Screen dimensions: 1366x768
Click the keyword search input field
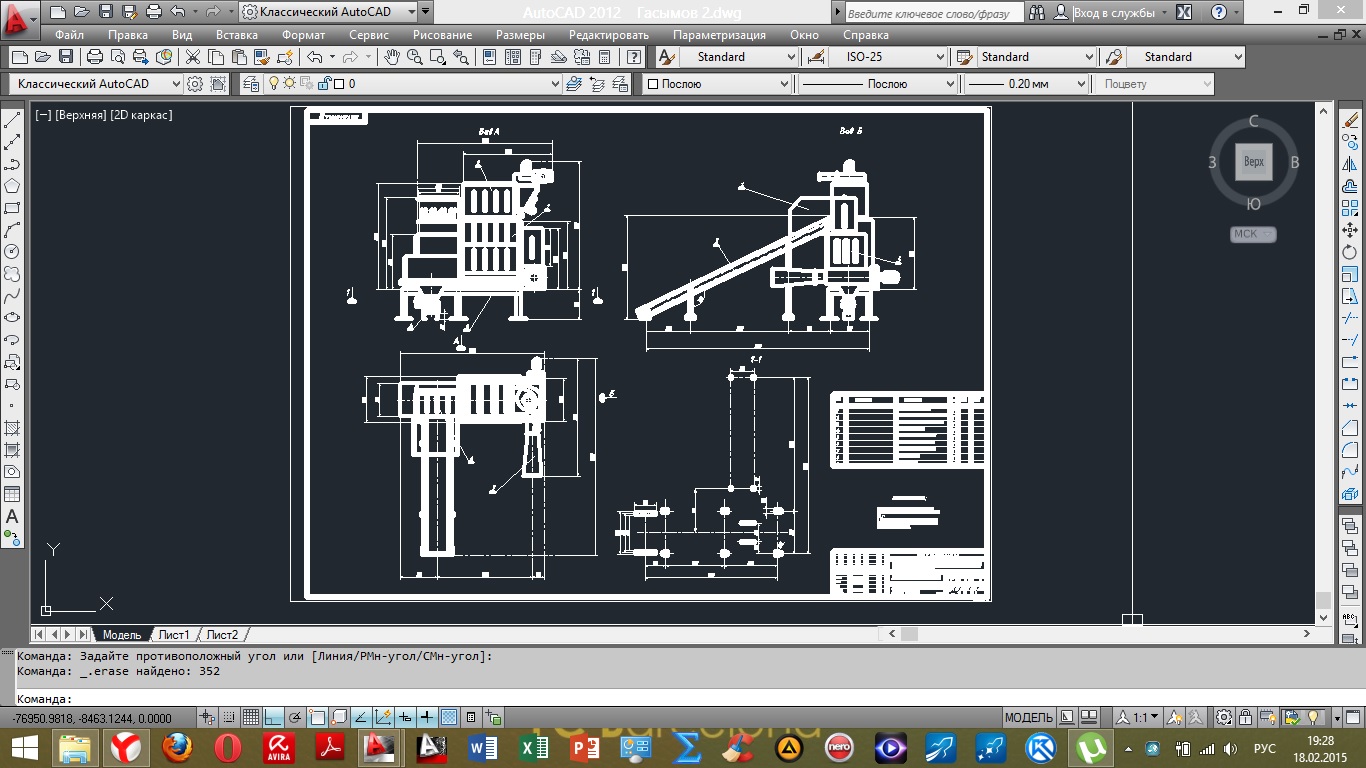(x=934, y=14)
